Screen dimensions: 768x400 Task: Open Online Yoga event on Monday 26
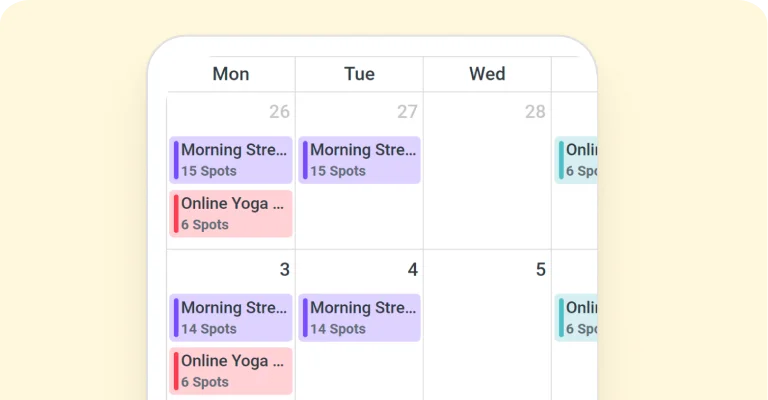pyautogui.click(x=231, y=214)
